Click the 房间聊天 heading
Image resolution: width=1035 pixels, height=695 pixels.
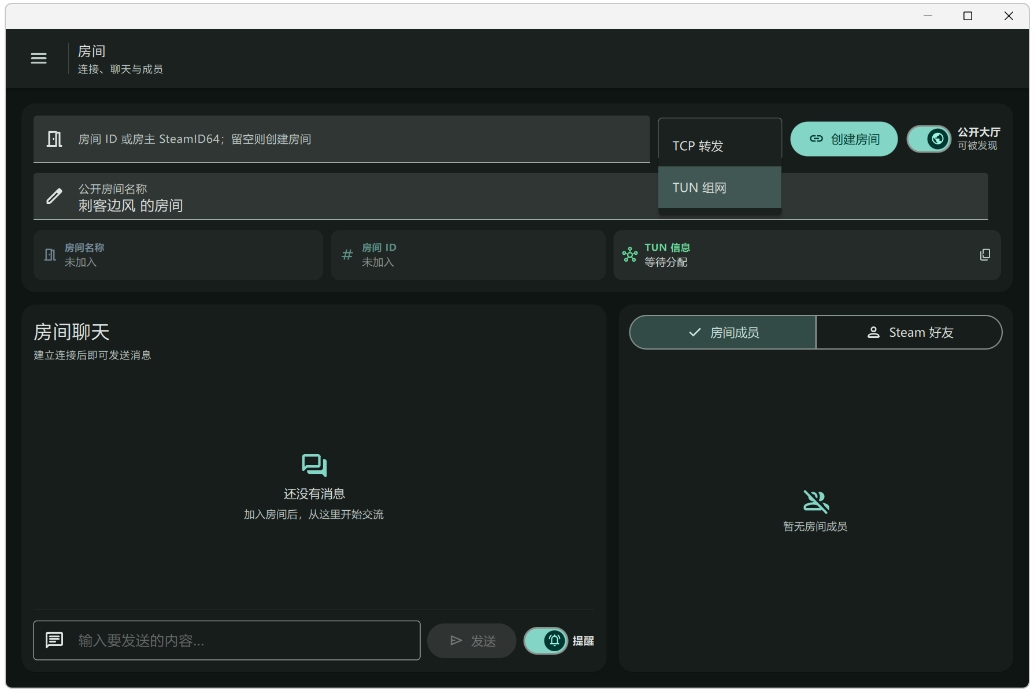71,332
